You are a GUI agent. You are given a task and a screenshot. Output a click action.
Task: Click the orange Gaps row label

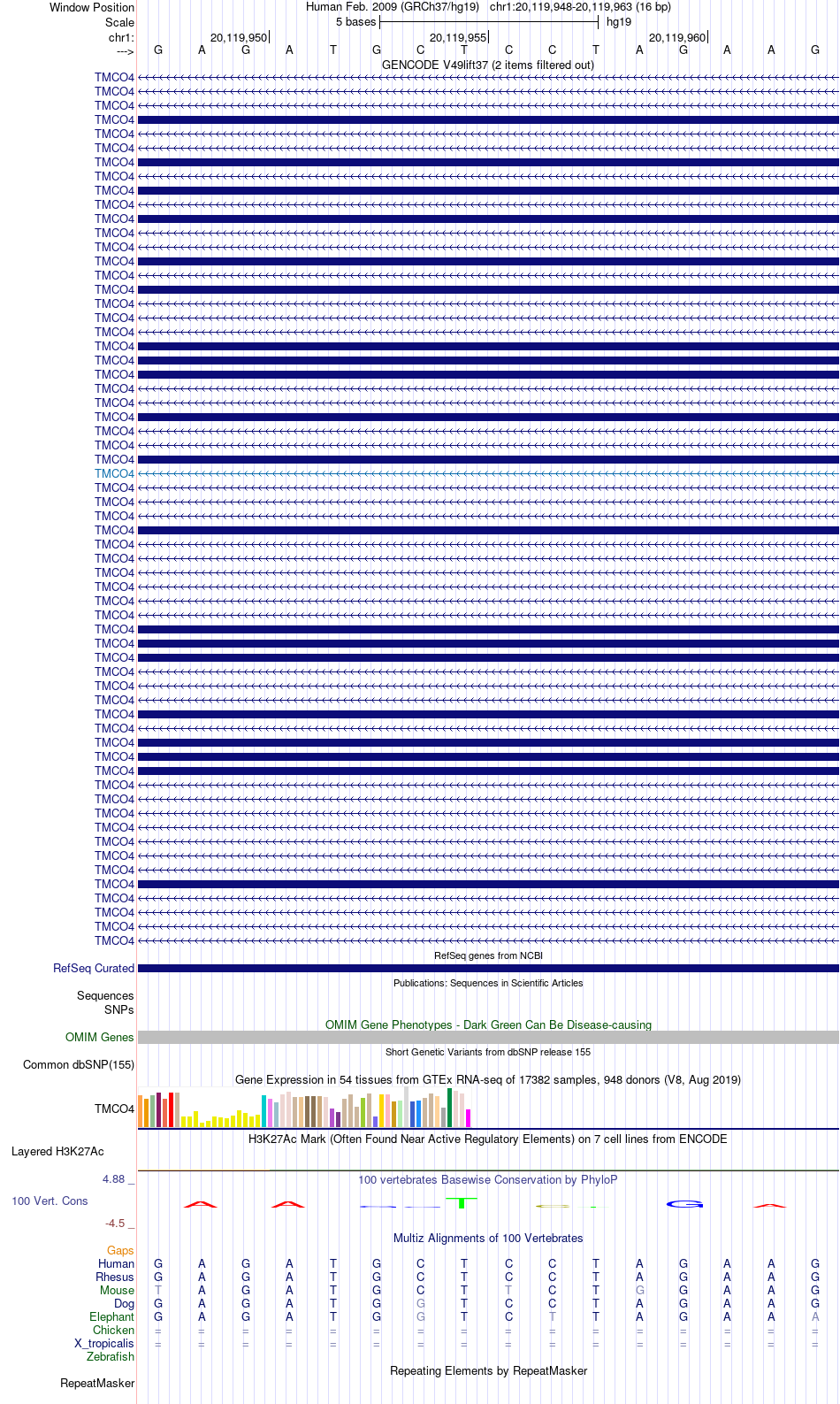(120, 1250)
